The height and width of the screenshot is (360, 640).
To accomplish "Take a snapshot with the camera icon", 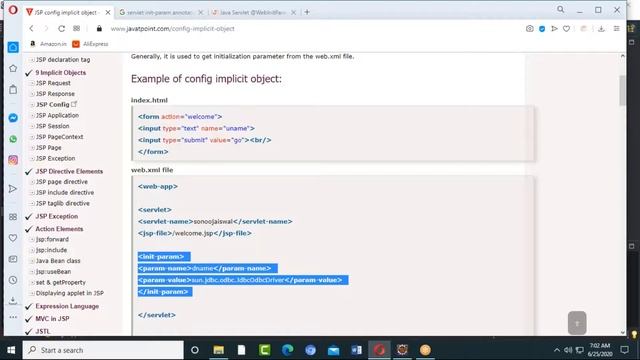I will click(x=529, y=29).
